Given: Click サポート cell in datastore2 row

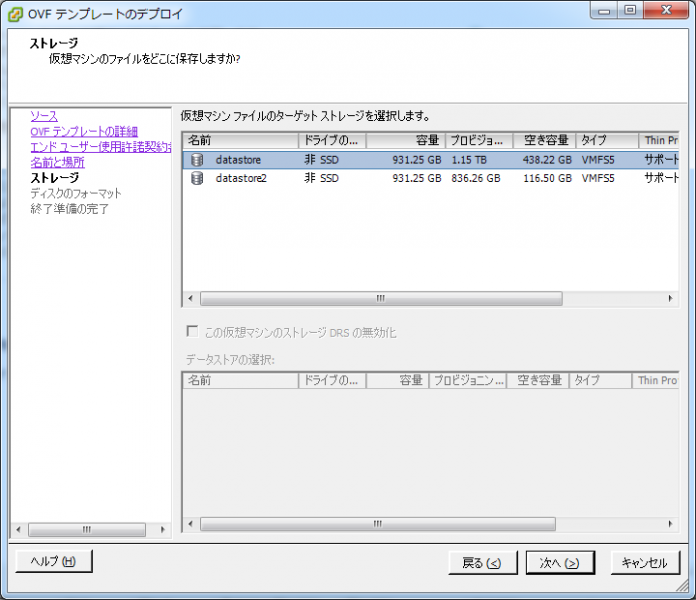Looking at the screenshot, I should [x=661, y=178].
